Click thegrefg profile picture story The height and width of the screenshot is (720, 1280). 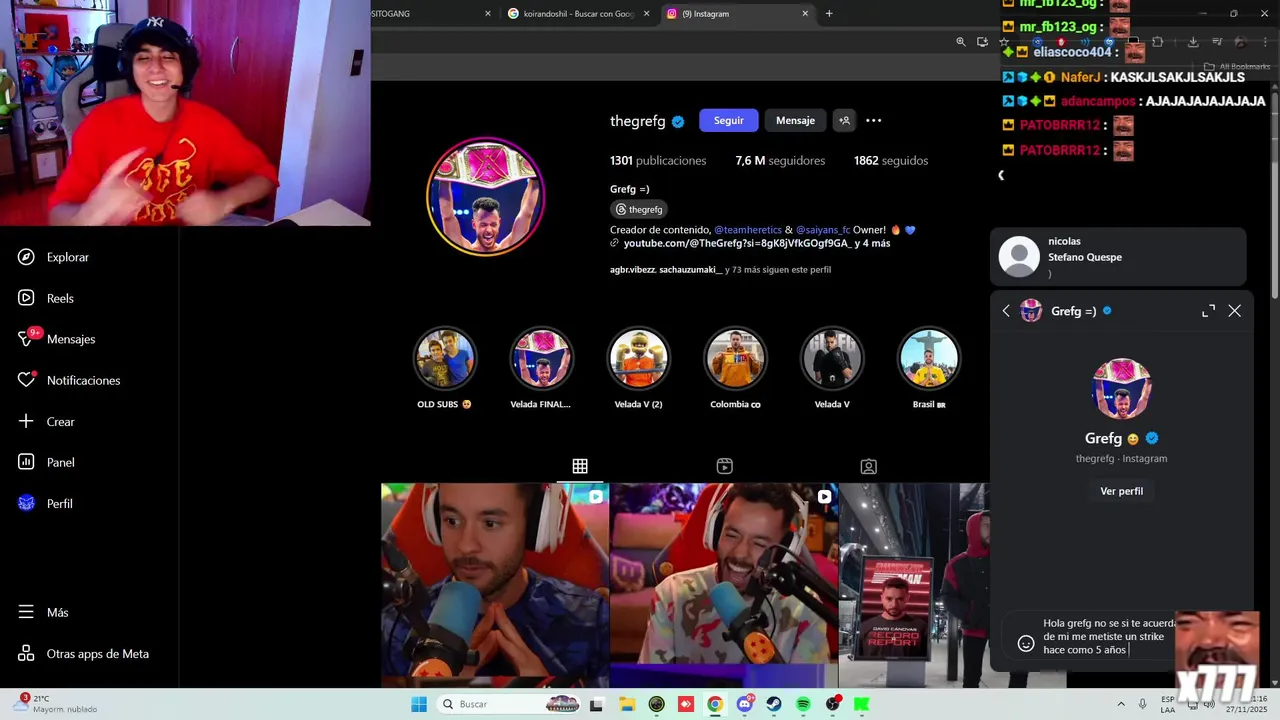point(485,196)
